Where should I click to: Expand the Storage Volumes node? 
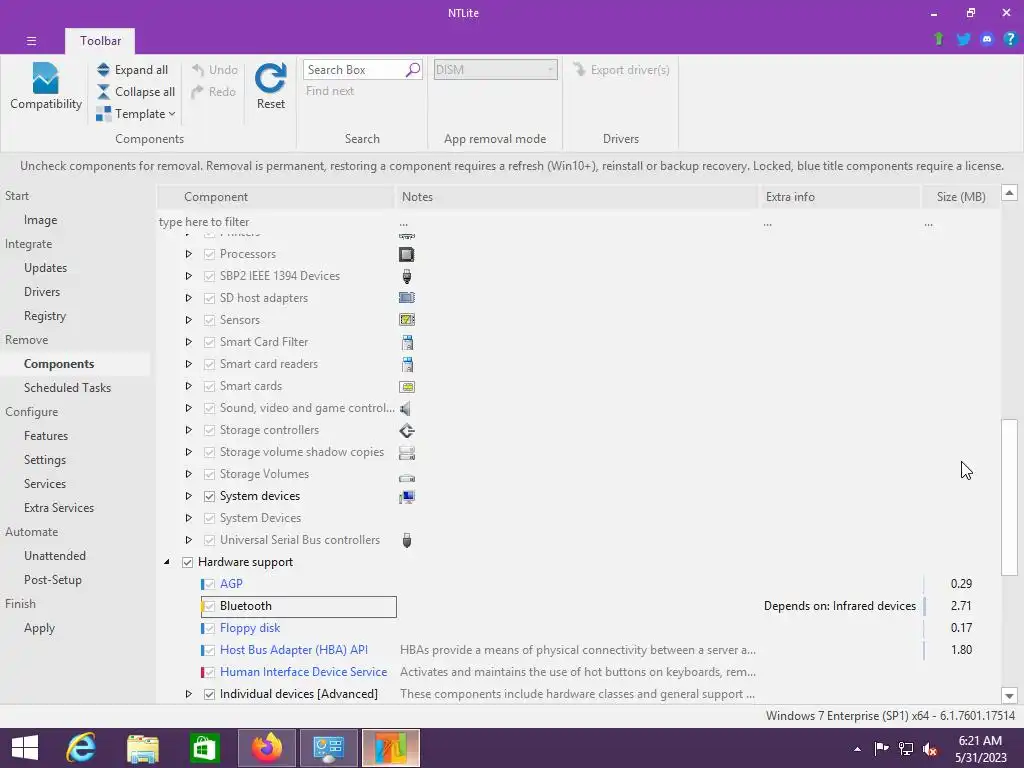(x=188, y=474)
